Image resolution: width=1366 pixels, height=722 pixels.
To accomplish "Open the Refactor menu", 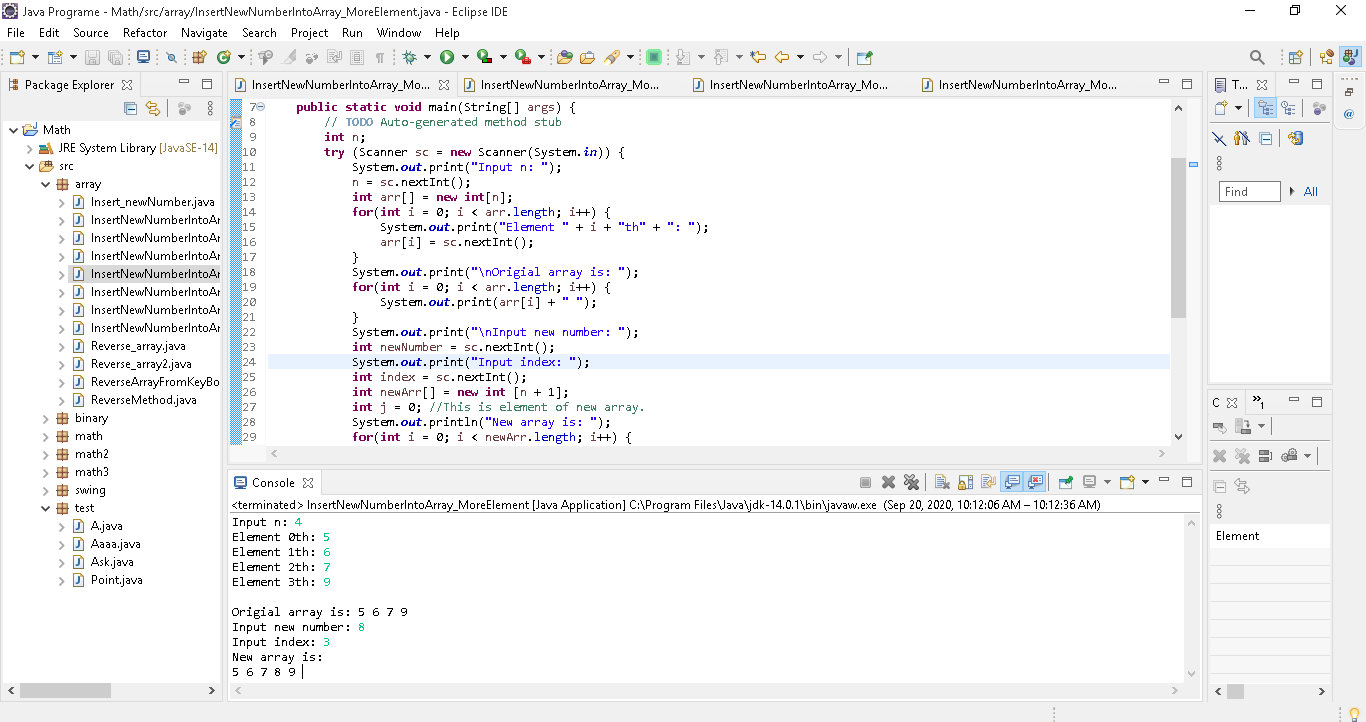I will click(145, 32).
